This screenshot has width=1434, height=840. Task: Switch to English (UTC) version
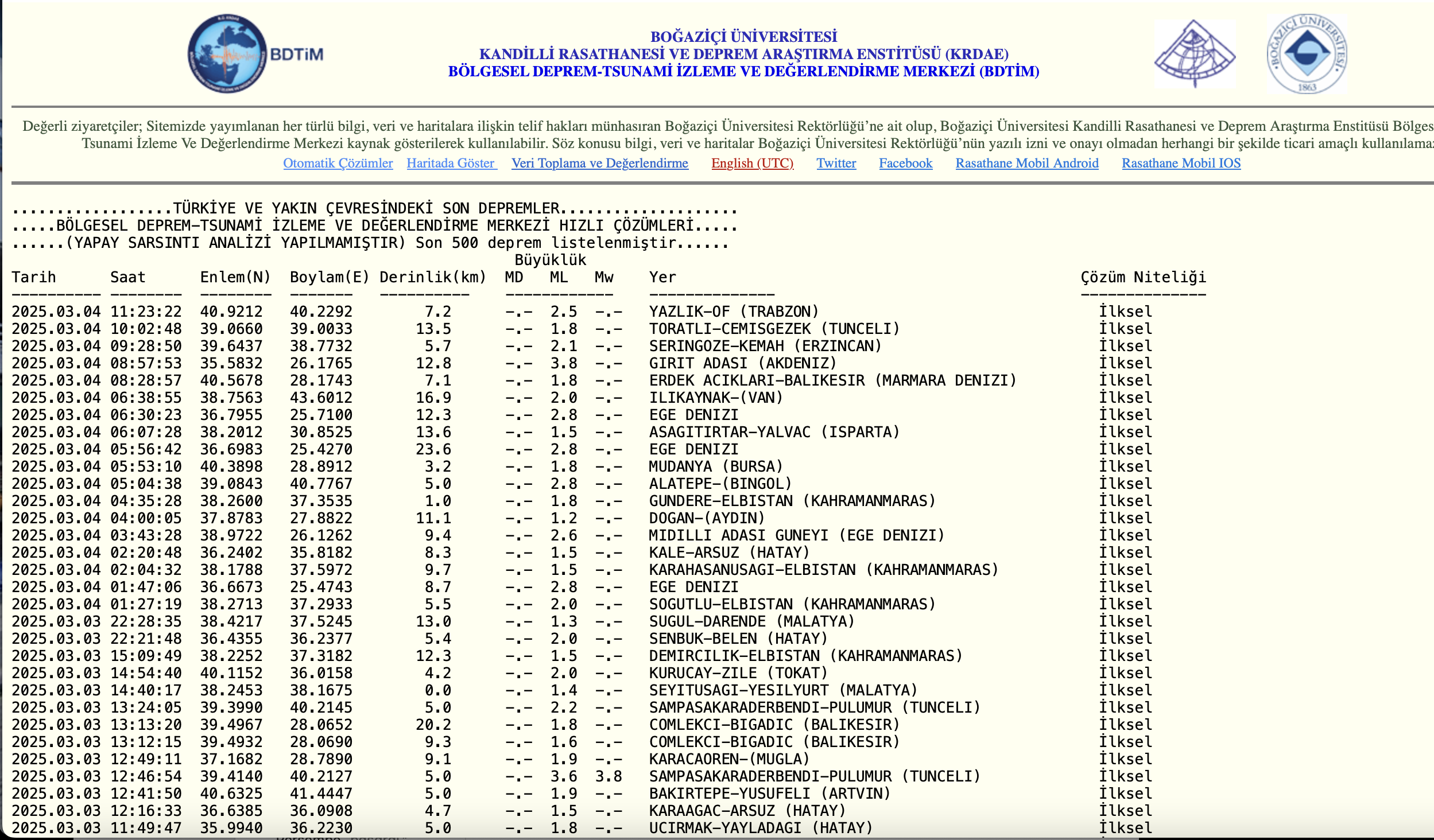[x=752, y=163]
